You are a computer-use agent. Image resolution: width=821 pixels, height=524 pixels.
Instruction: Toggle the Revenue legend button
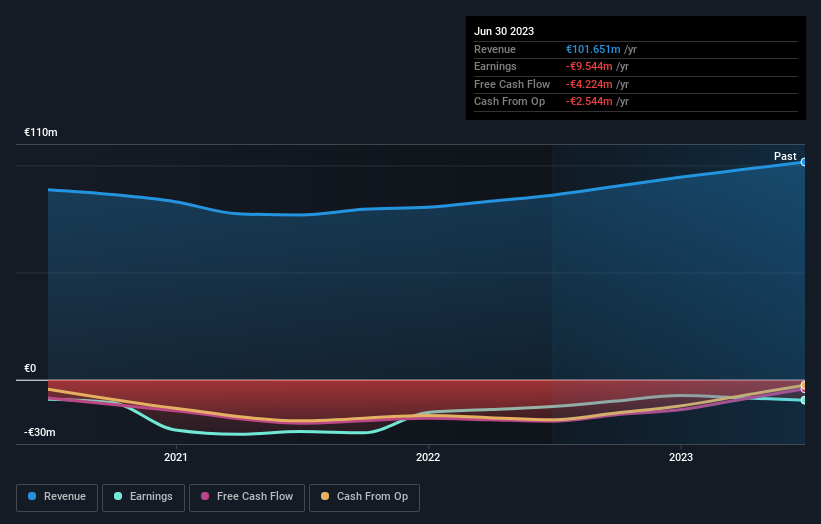pos(57,497)
